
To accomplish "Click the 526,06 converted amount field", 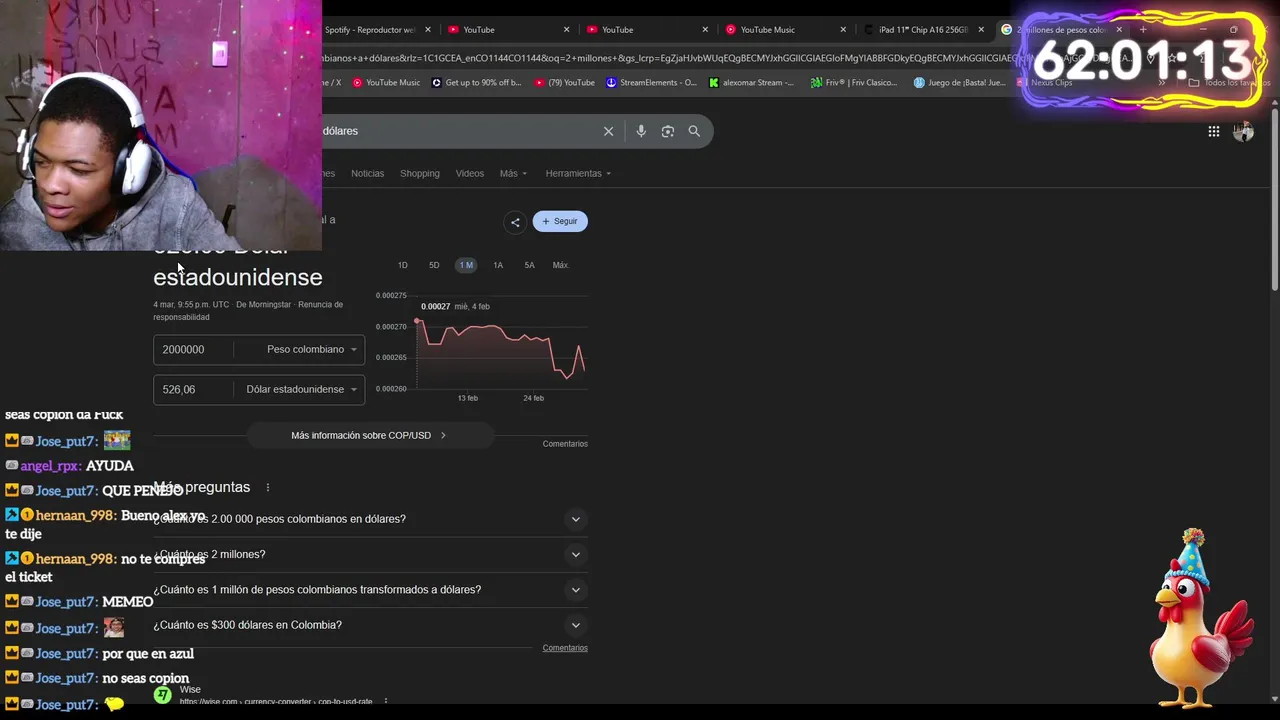I will pos(195,389).
